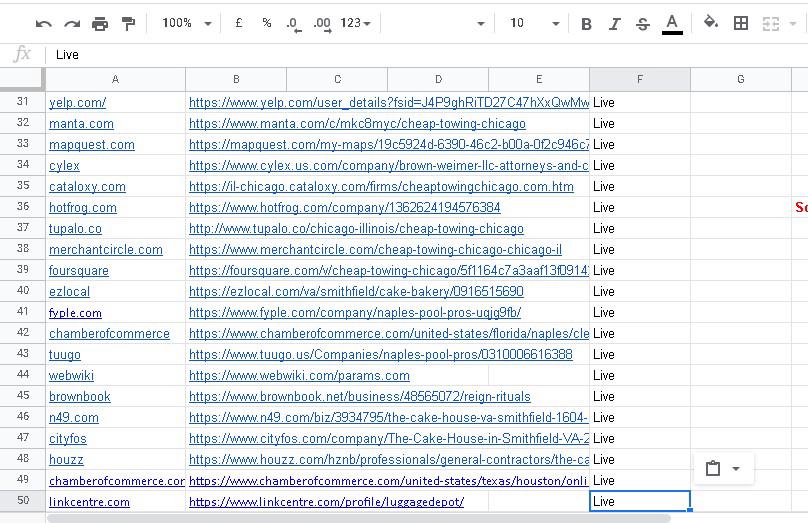The width and height of the screenshot is (808, 523).
Task: Decrease decimal places in toolbar
Action: 293,23
